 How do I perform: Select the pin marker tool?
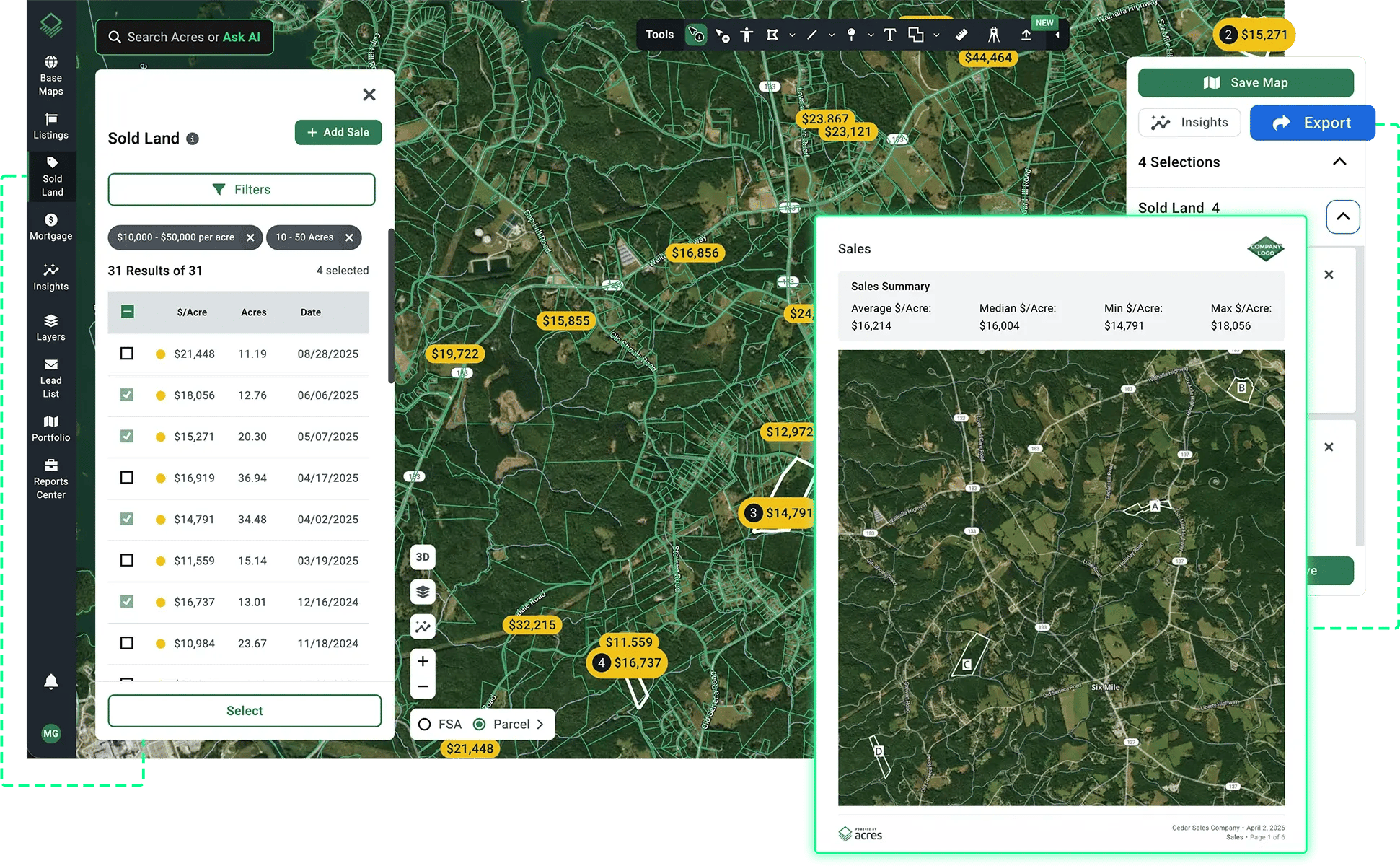click(x=852, y=35)
